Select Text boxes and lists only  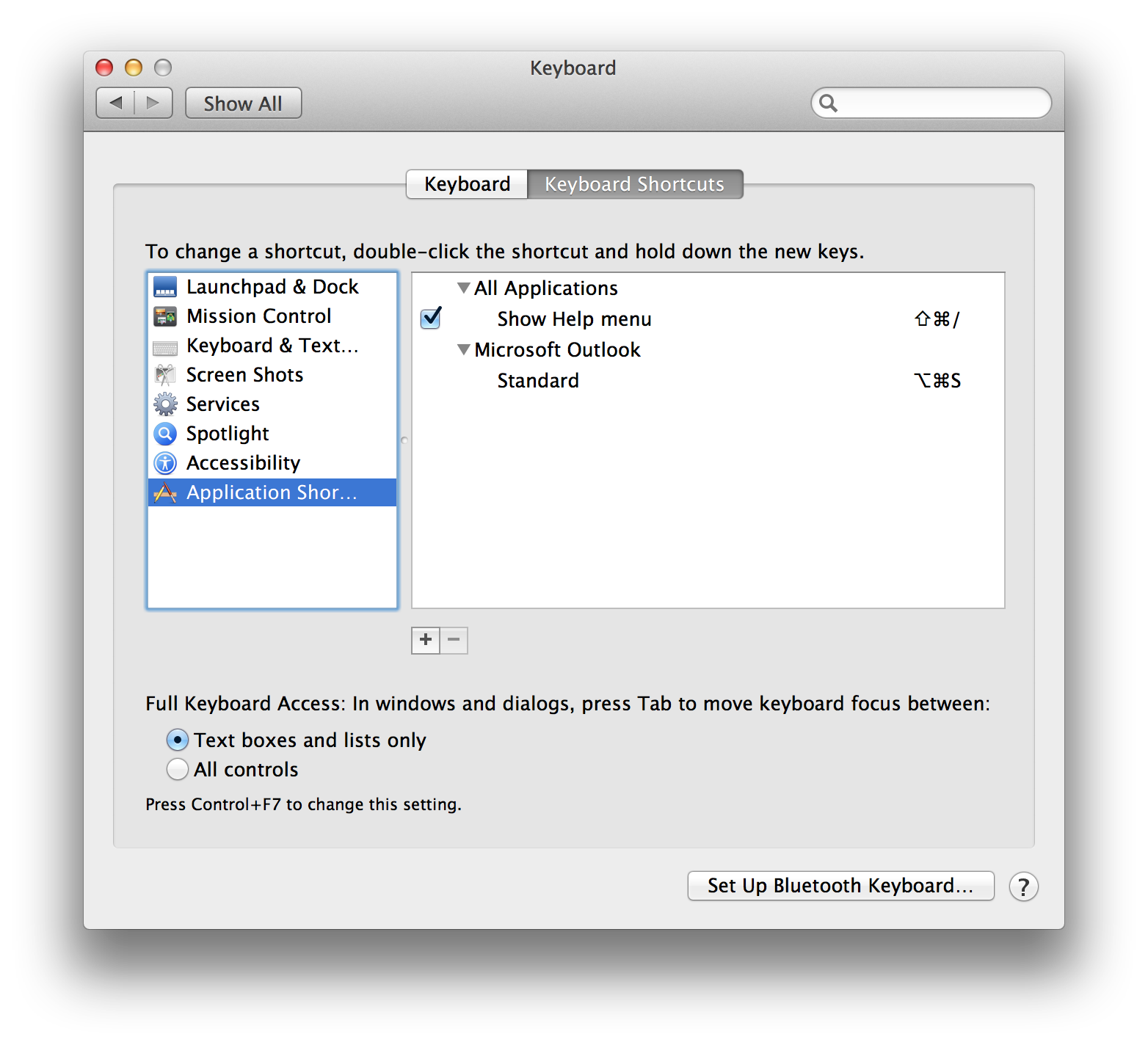pyautogui.click(x=177, y=740)
